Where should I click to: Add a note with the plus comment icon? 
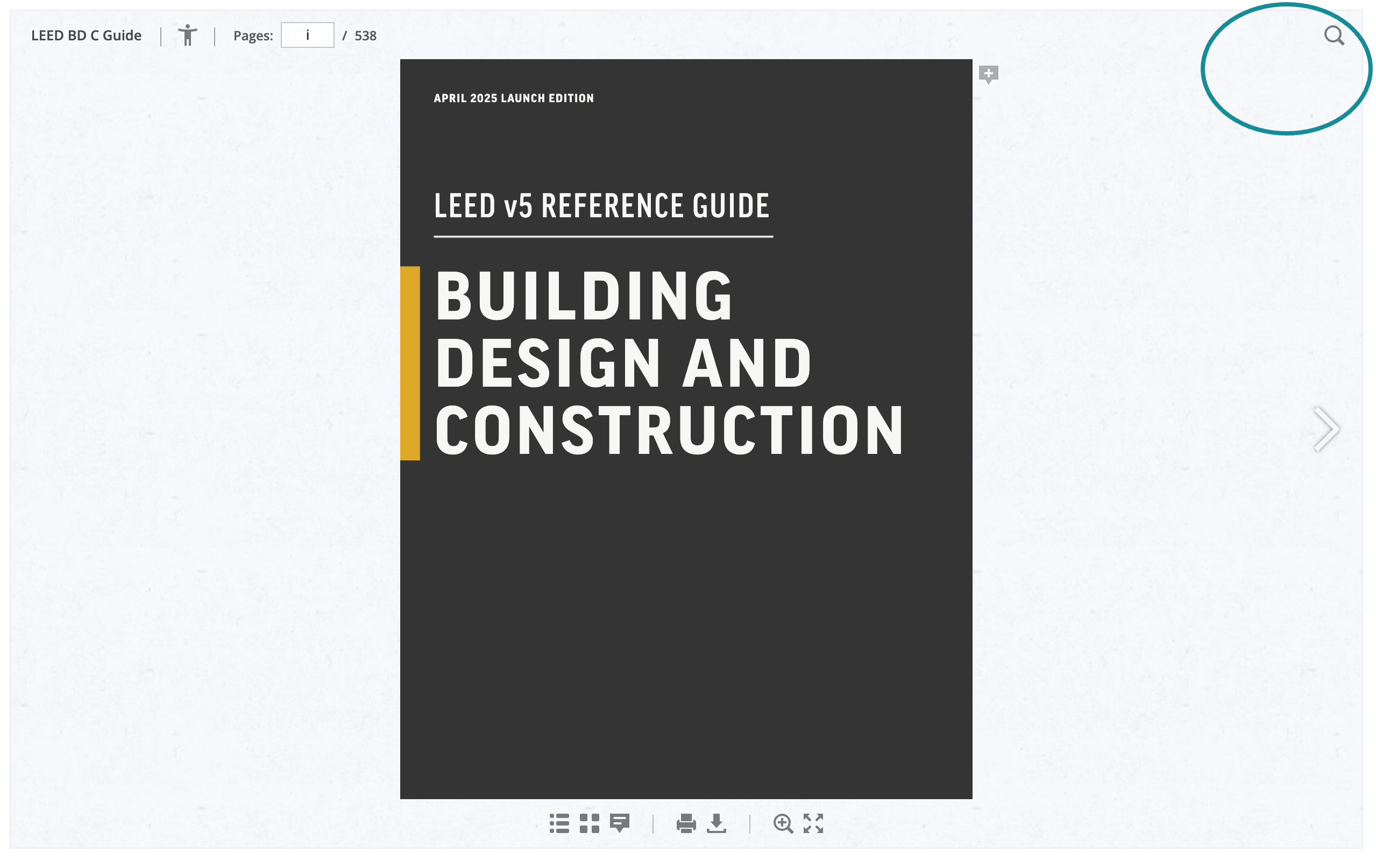click(x=988, y=75)
